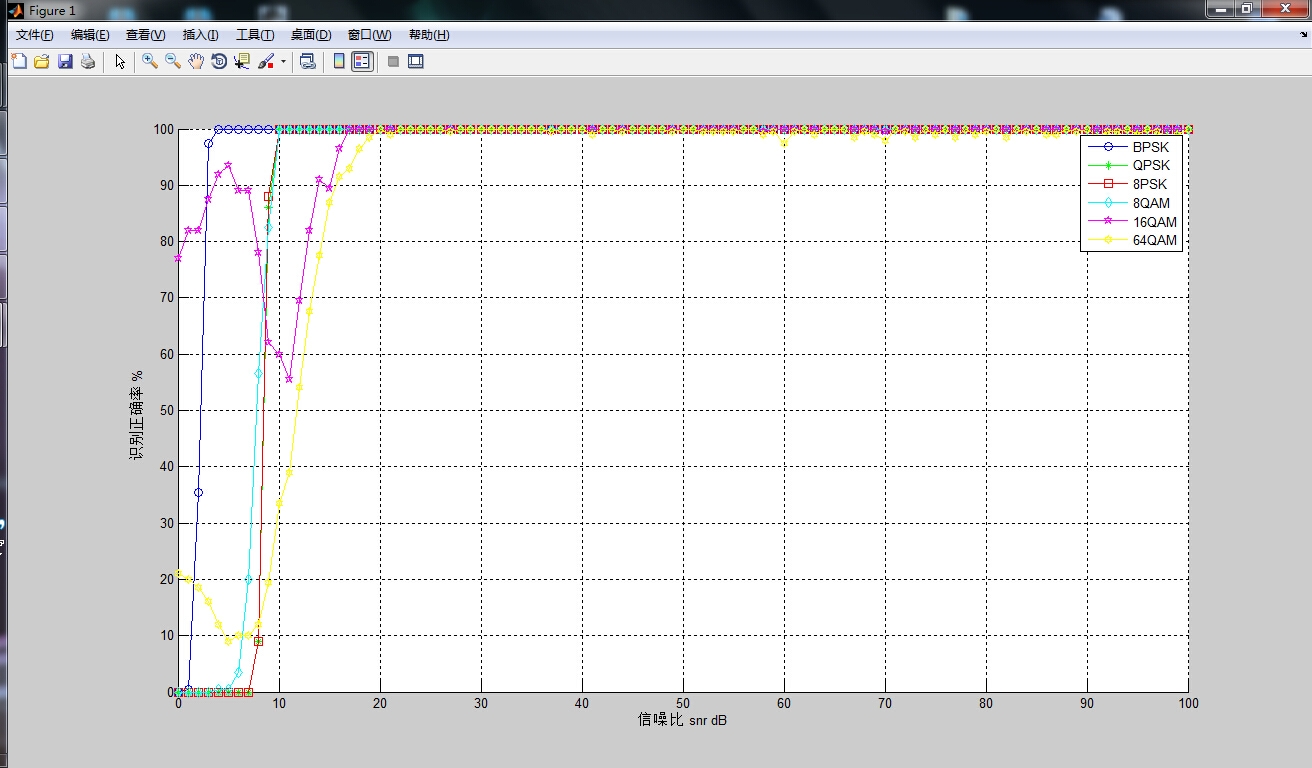The height and width of the screenshot is (768, 1312).
Task: Toggle the Insert Legend toolbar button
Action: pos(362,61)
